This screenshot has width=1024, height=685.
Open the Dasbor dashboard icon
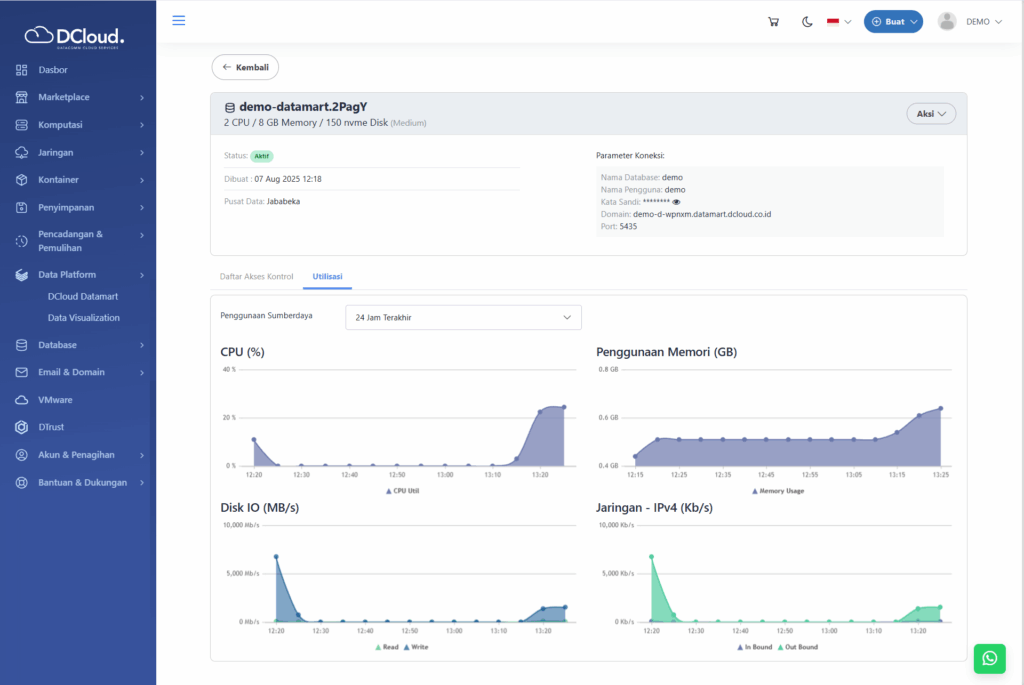point(21,70)
